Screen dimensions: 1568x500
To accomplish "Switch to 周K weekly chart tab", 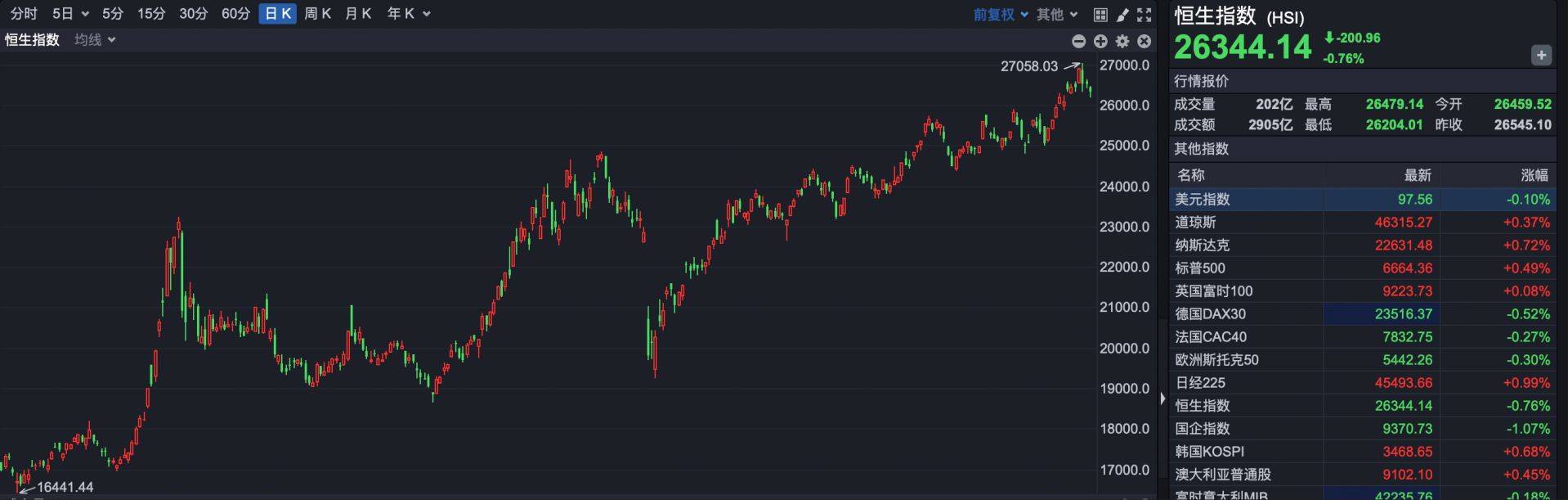I will pyautogui.click(x=317, y=14).
